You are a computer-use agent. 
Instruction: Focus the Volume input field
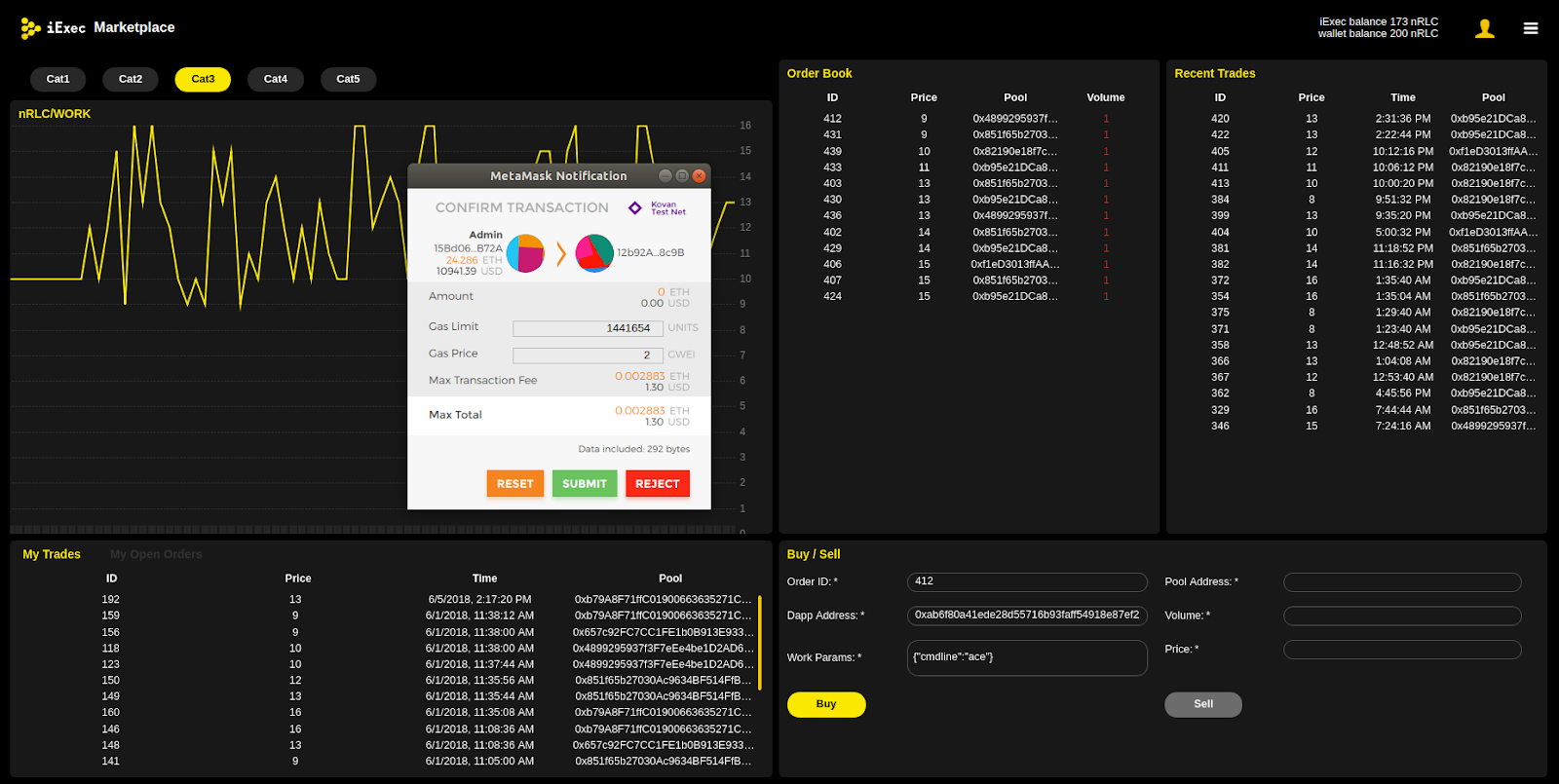(1402, 616)
